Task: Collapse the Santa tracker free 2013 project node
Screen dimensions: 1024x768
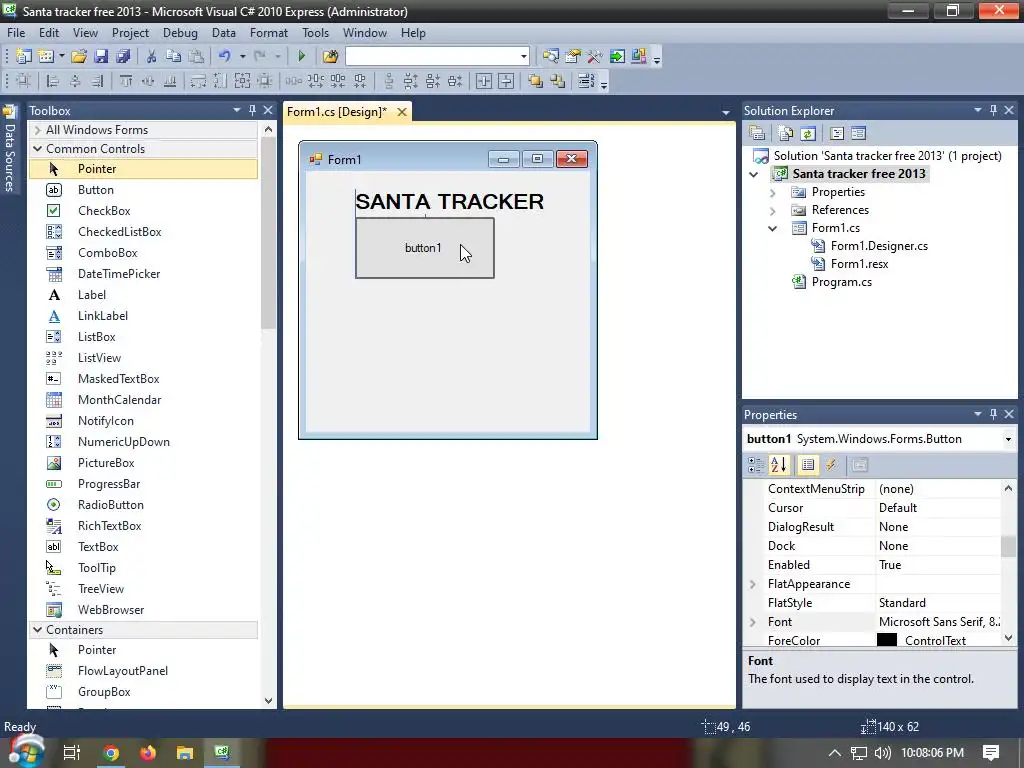Action: click(x=754, y=174)
